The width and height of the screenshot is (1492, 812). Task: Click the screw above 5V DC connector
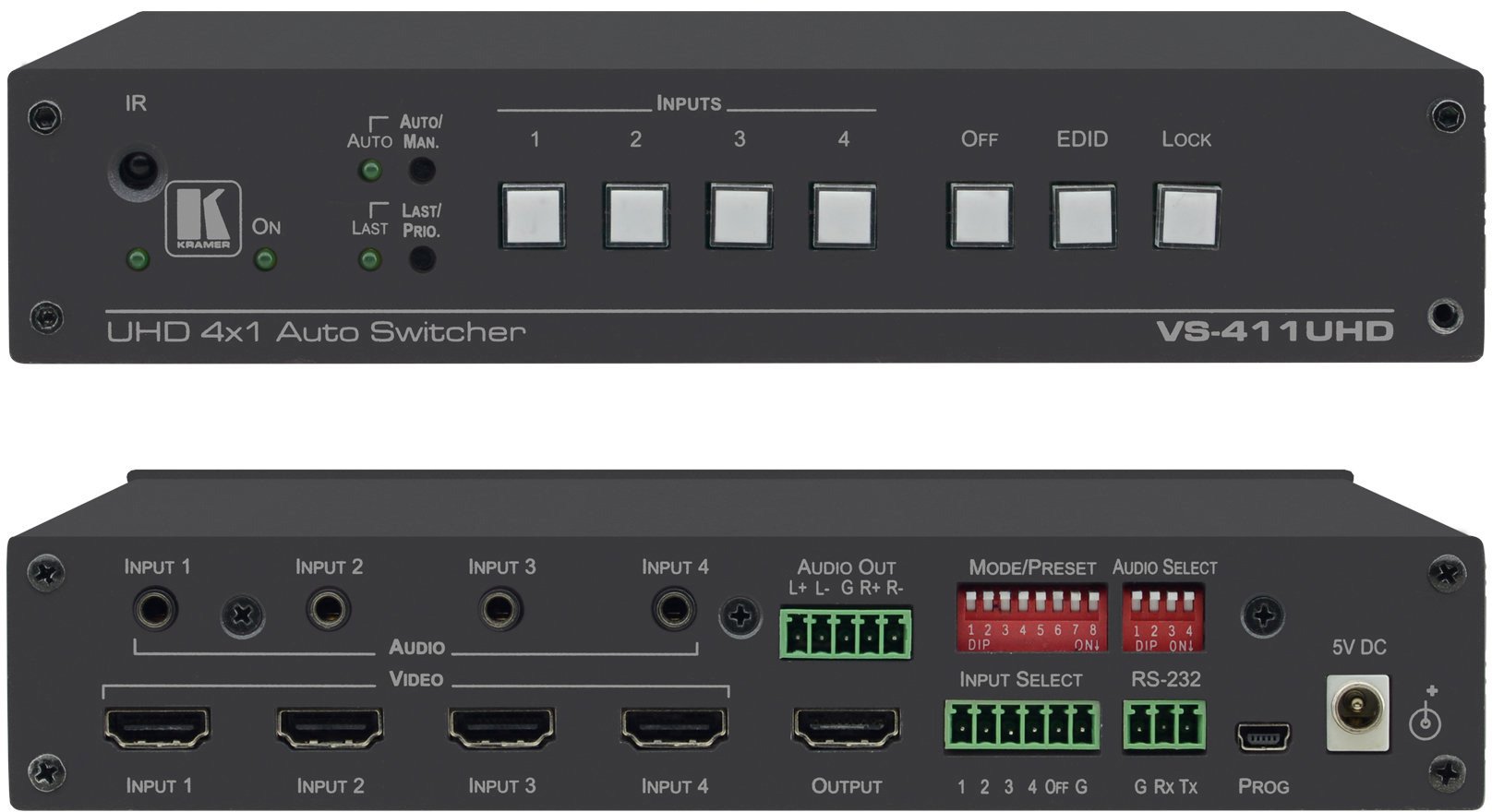pyautogui.click(x=1264, y=616)
